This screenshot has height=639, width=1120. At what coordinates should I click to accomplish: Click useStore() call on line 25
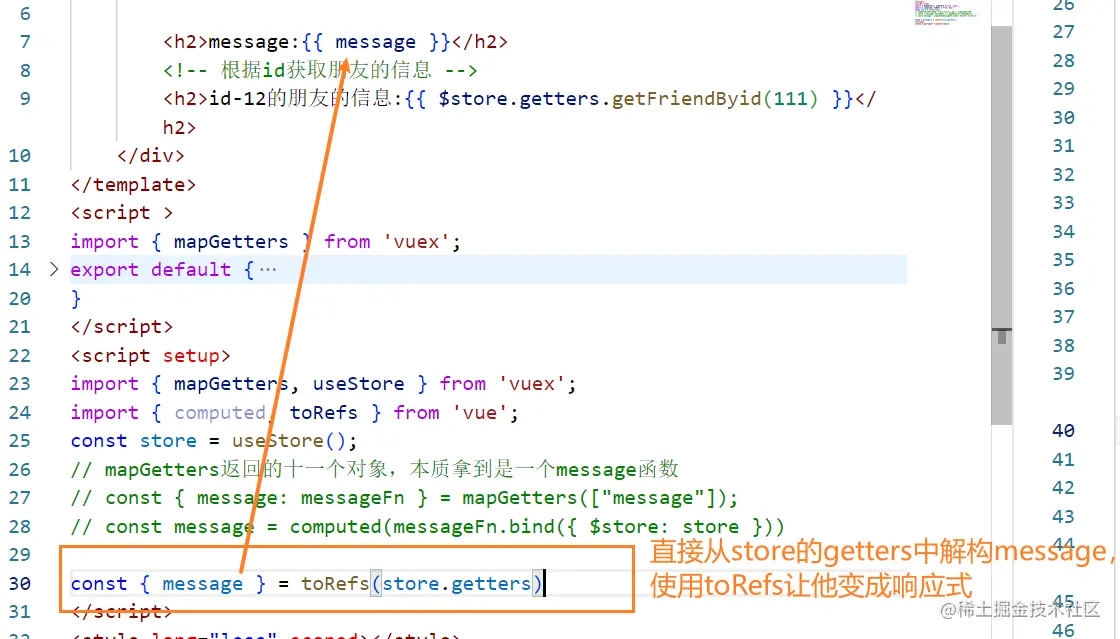click(x=289, y=441)
